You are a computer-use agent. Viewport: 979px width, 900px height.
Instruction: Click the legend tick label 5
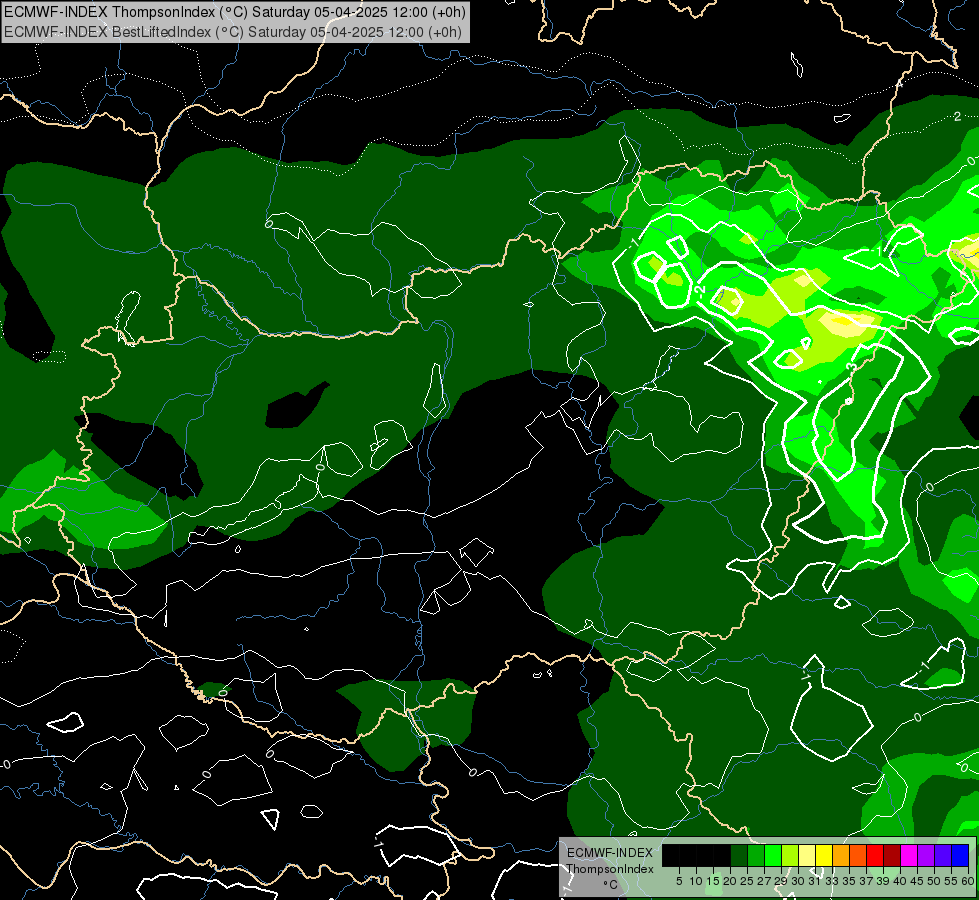pyautogui.click(x=679, y=881)
